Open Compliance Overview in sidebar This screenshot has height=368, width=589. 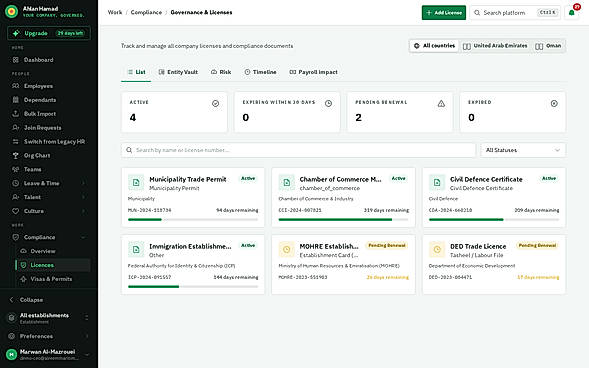[43, 251]
